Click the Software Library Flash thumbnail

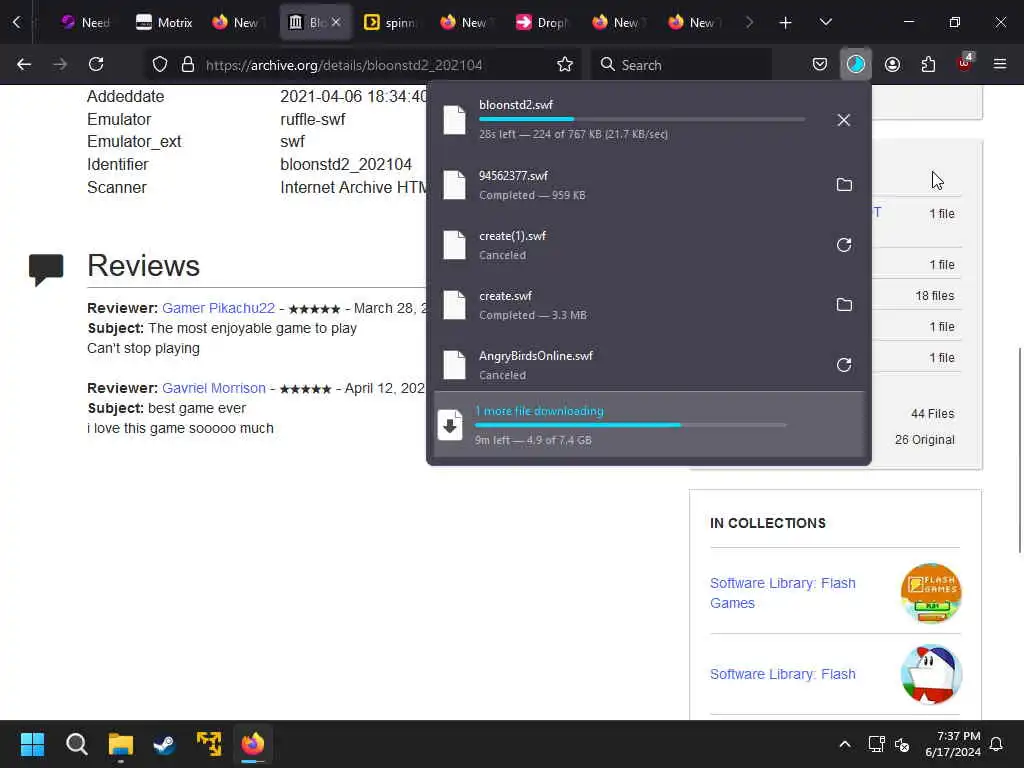click(x=931, y=675)
